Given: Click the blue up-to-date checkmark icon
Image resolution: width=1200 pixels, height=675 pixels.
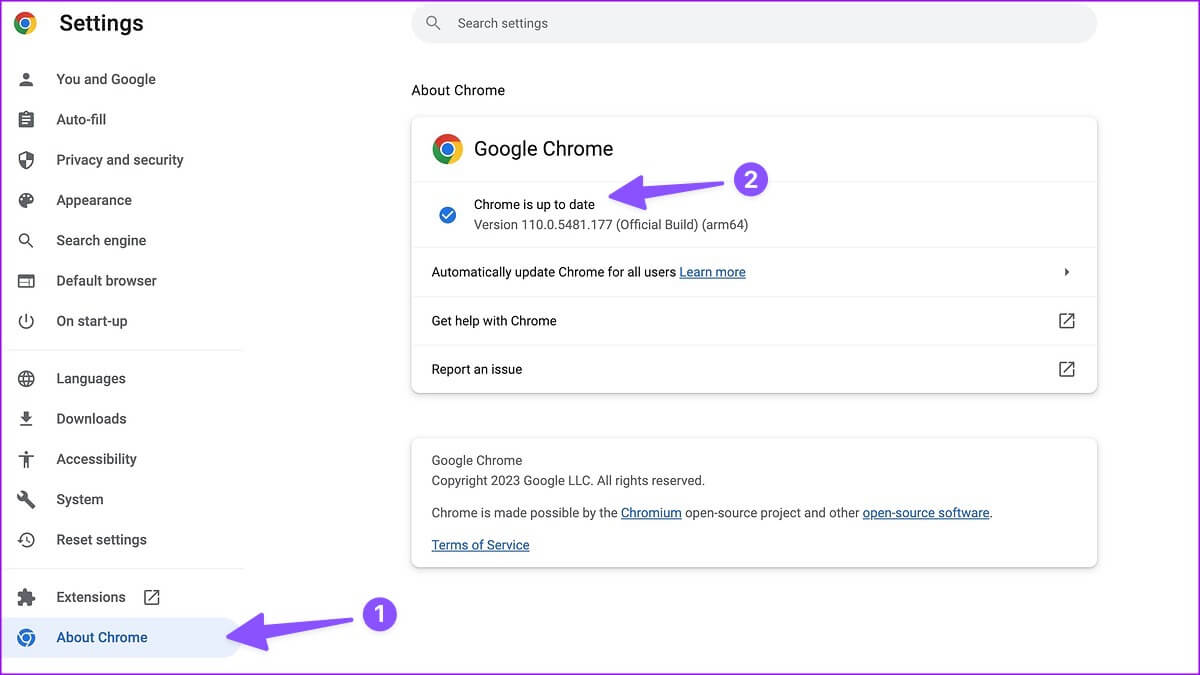Looking at the screenshot, I should point(448,214).
